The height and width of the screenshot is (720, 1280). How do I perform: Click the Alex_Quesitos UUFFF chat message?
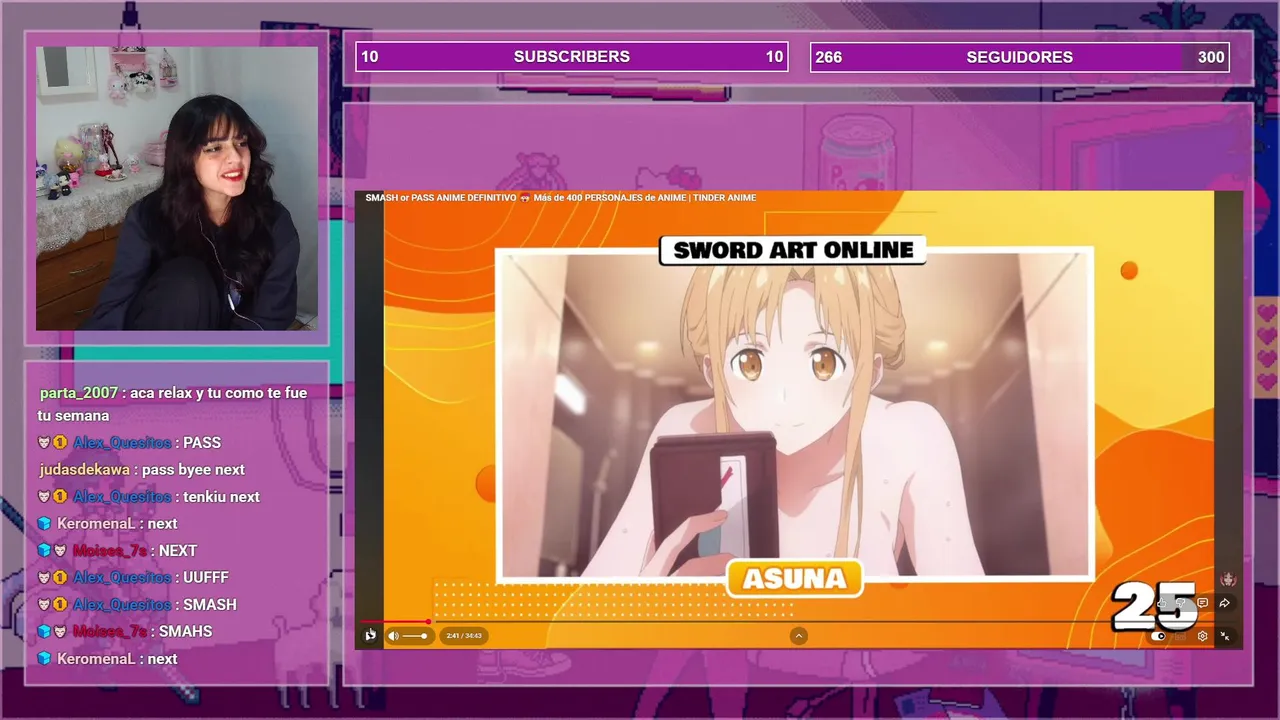click(x=133, y=578)
